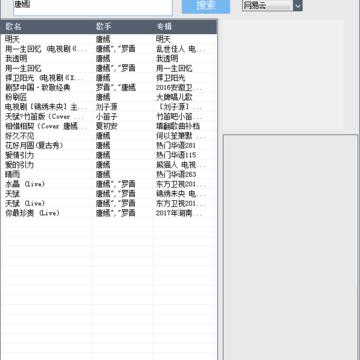Select the song 粉刷匠
The image size is (360, 360).
[16, 97]
